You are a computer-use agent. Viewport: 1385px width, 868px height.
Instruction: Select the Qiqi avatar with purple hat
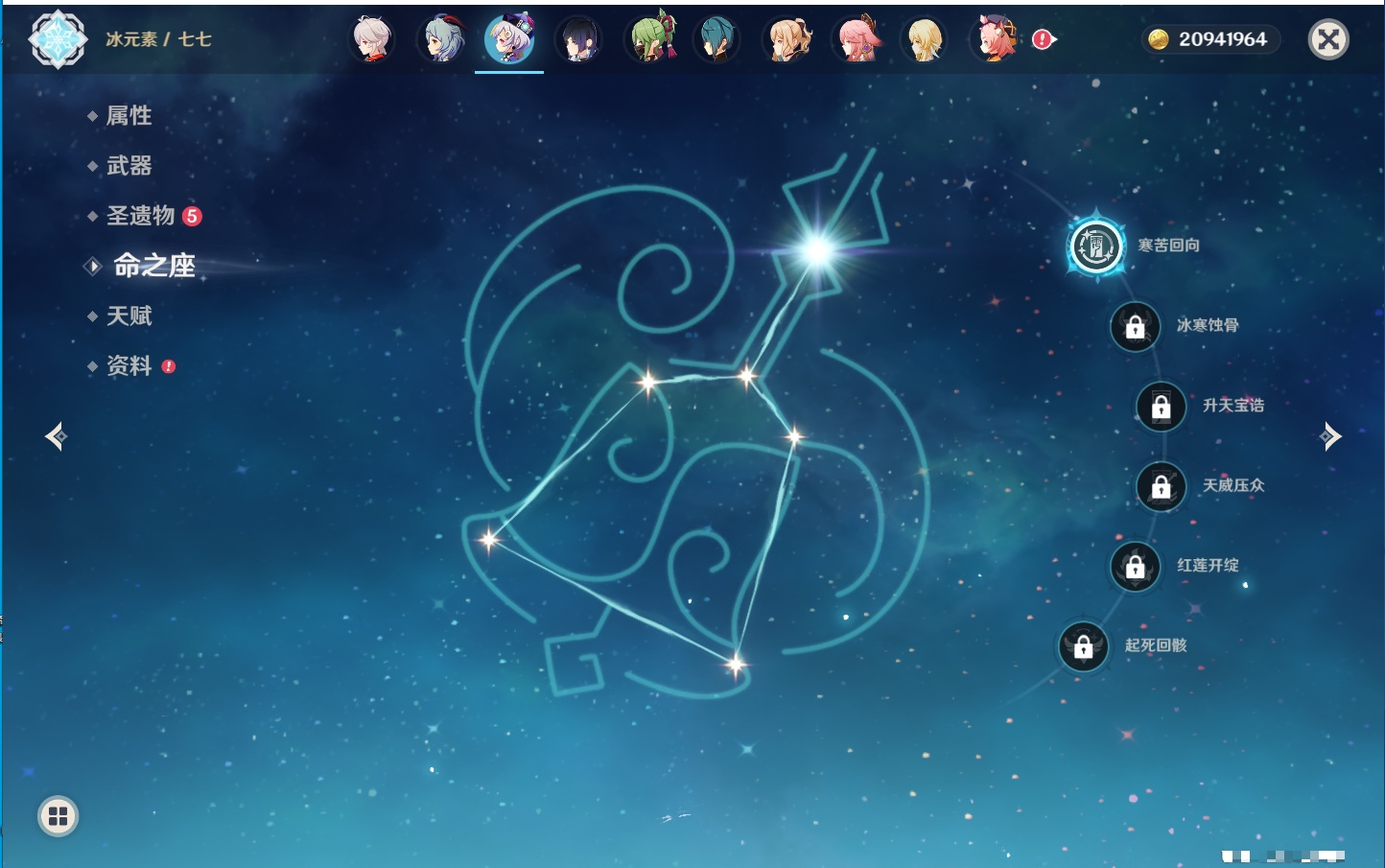point(509,39)
